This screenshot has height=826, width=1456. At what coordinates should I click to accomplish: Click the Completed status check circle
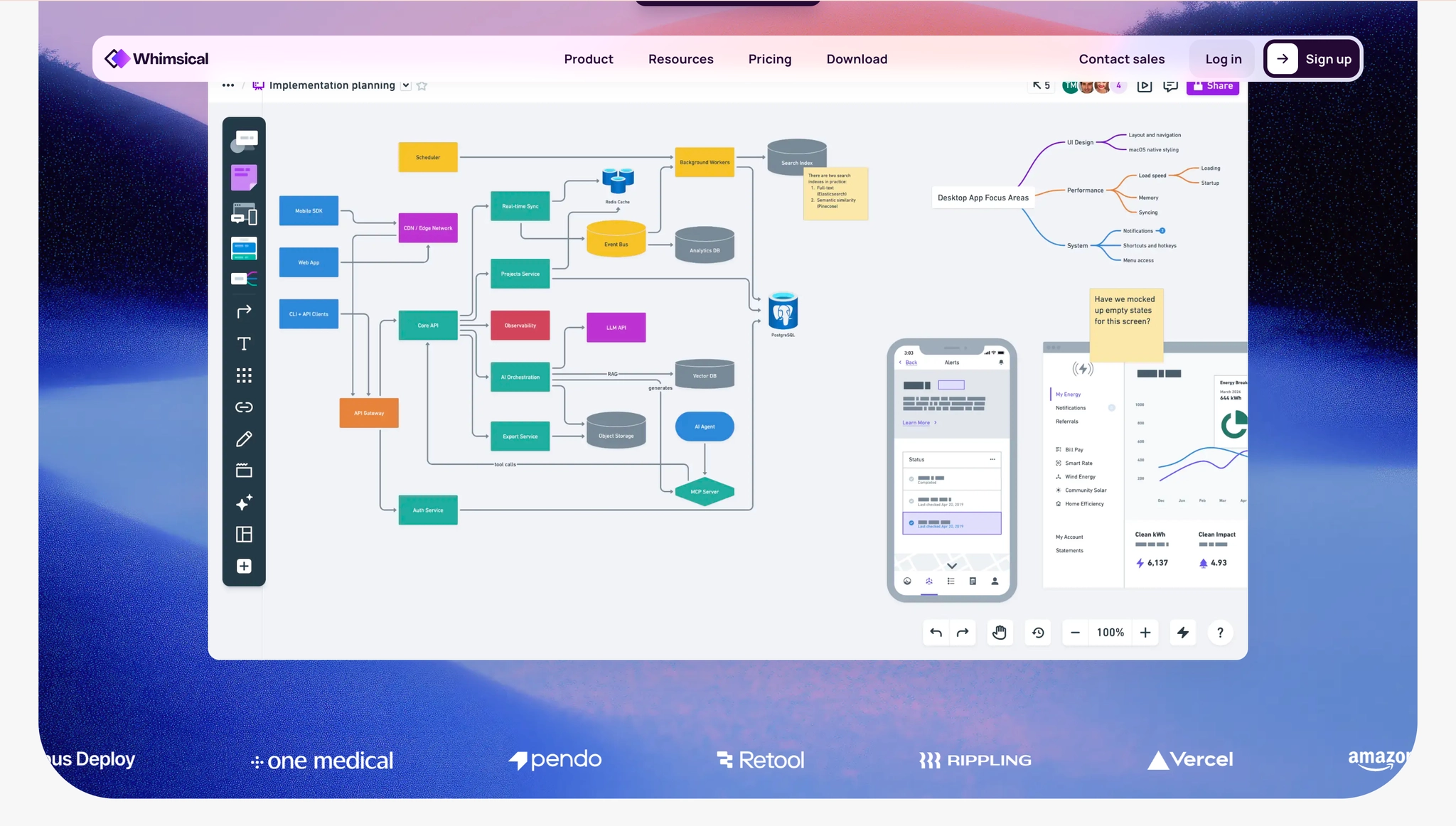pyautogui.click(x=911, y=479)
